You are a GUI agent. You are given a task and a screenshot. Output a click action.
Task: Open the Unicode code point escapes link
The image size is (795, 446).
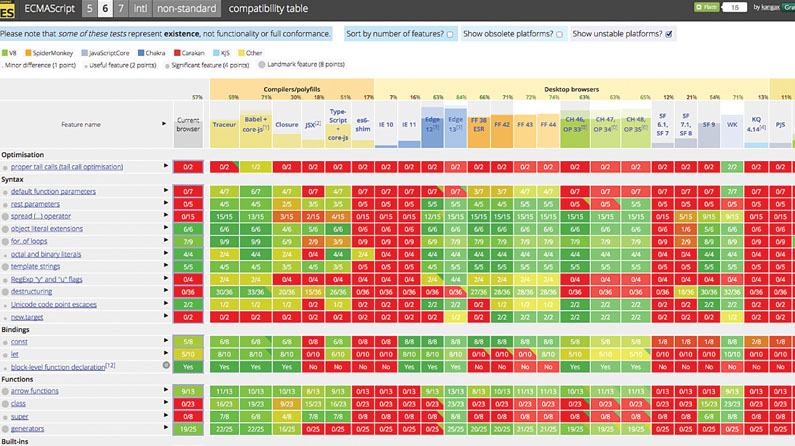(x=54, y=305)
